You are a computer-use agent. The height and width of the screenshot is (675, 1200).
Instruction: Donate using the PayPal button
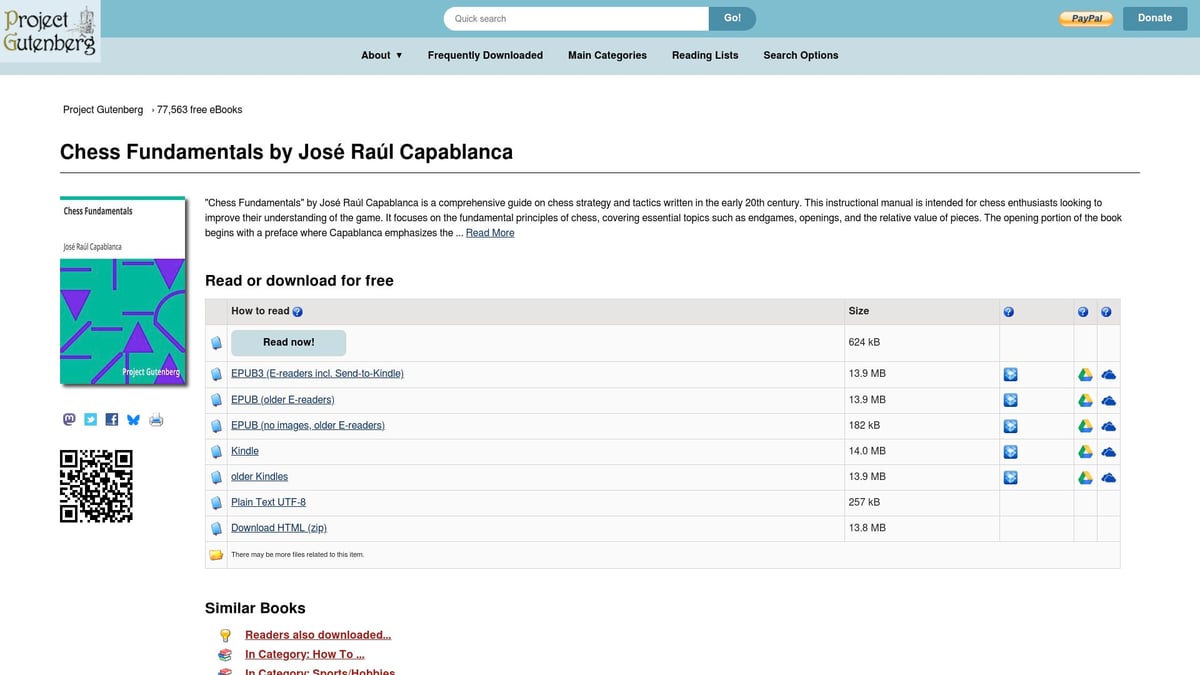point(1085,18)
